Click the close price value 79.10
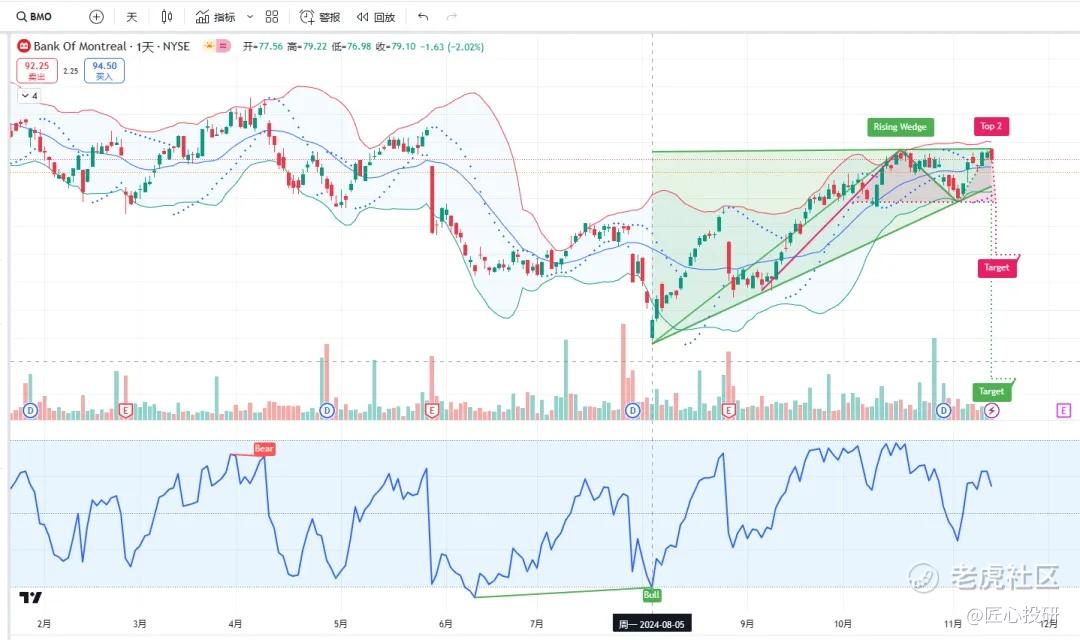Image resolution: width=1080 pixels, height=640 pixels. (403, 47)
